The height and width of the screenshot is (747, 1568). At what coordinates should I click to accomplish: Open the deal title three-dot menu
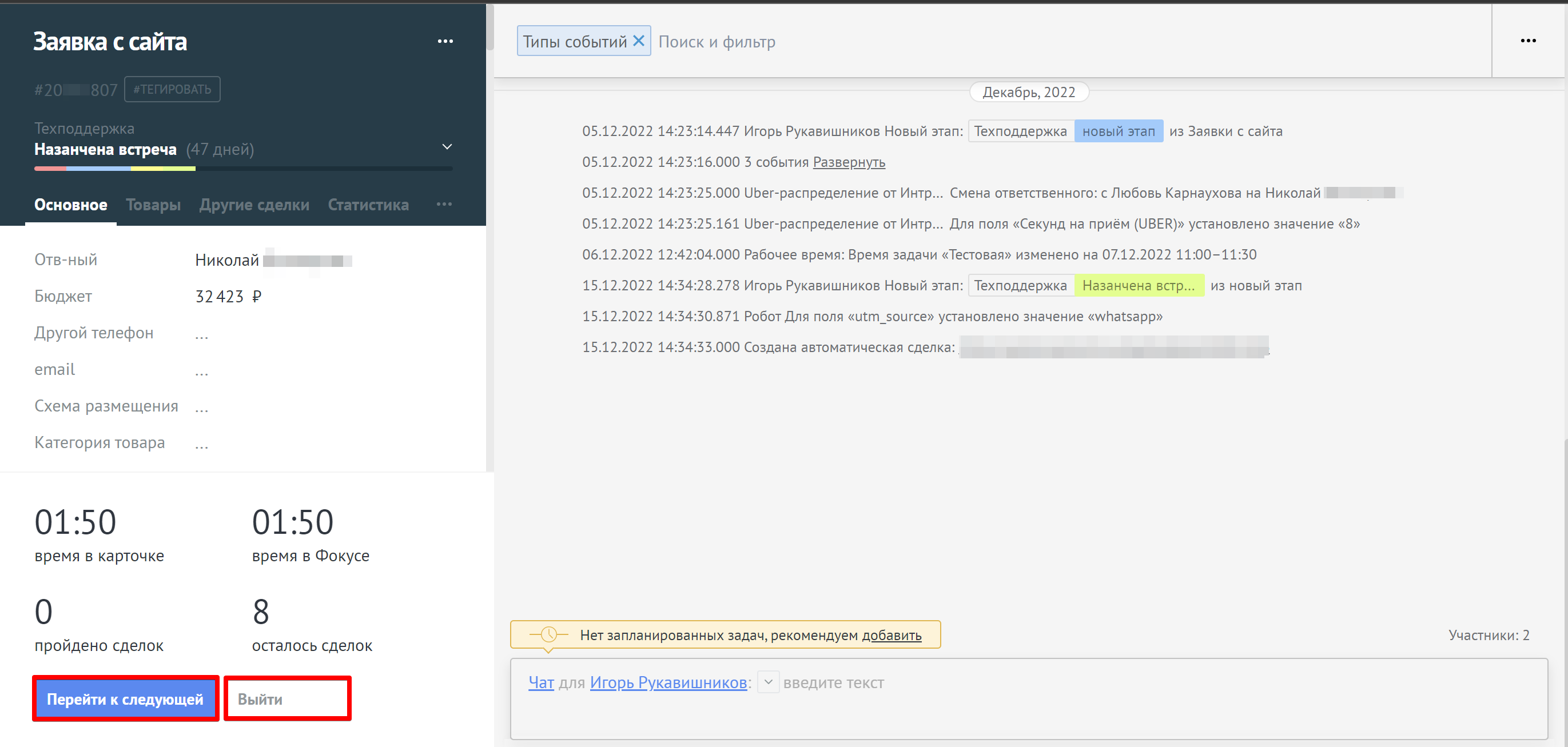pos(445,41)
